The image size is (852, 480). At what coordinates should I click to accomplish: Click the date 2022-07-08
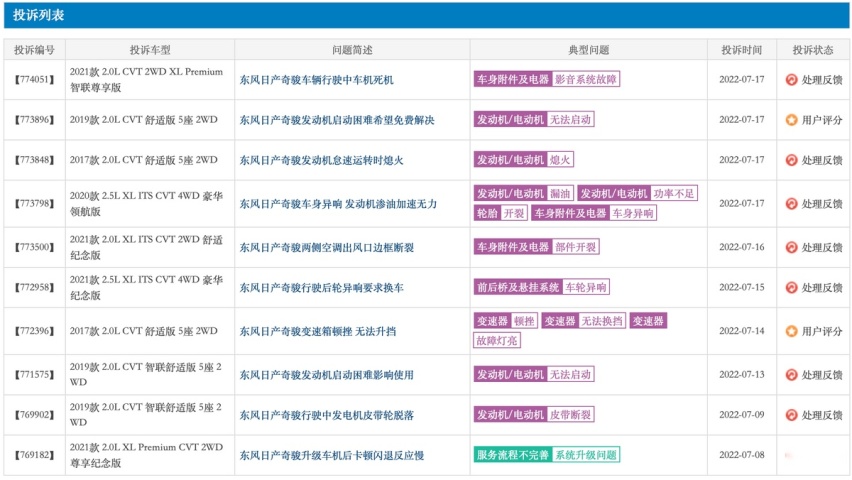pos(742,456)
